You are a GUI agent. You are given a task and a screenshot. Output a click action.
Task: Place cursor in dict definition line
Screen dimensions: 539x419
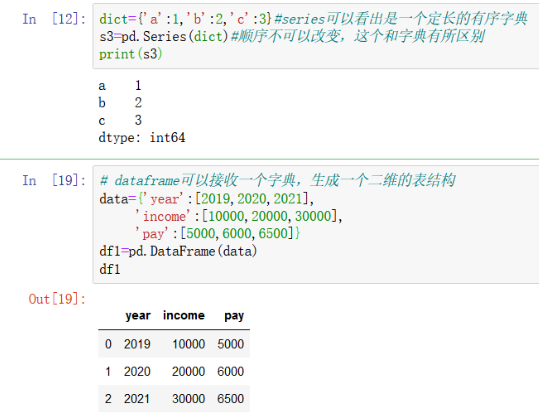(313, 19)
